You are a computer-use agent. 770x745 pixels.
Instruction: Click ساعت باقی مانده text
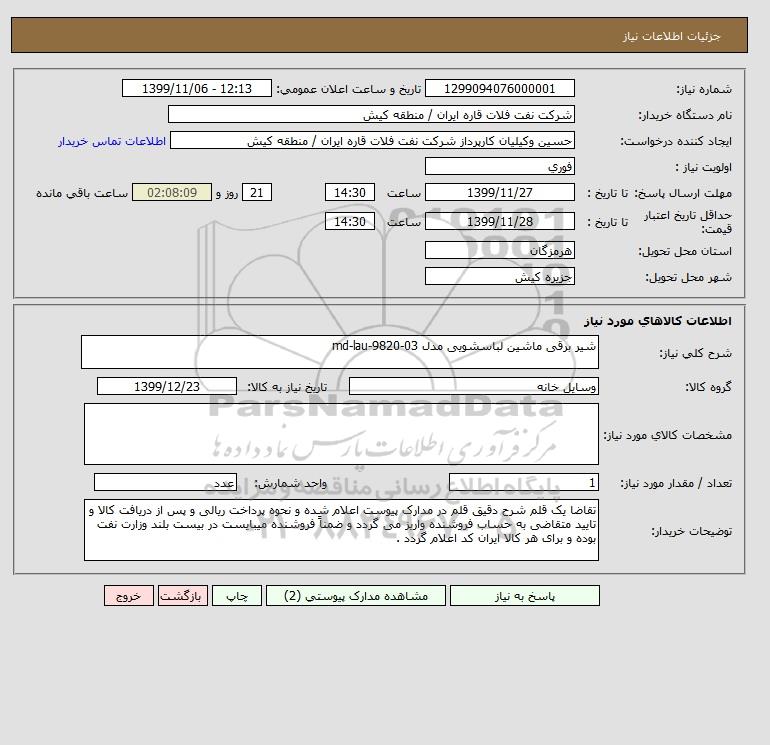tap(82, 193)
